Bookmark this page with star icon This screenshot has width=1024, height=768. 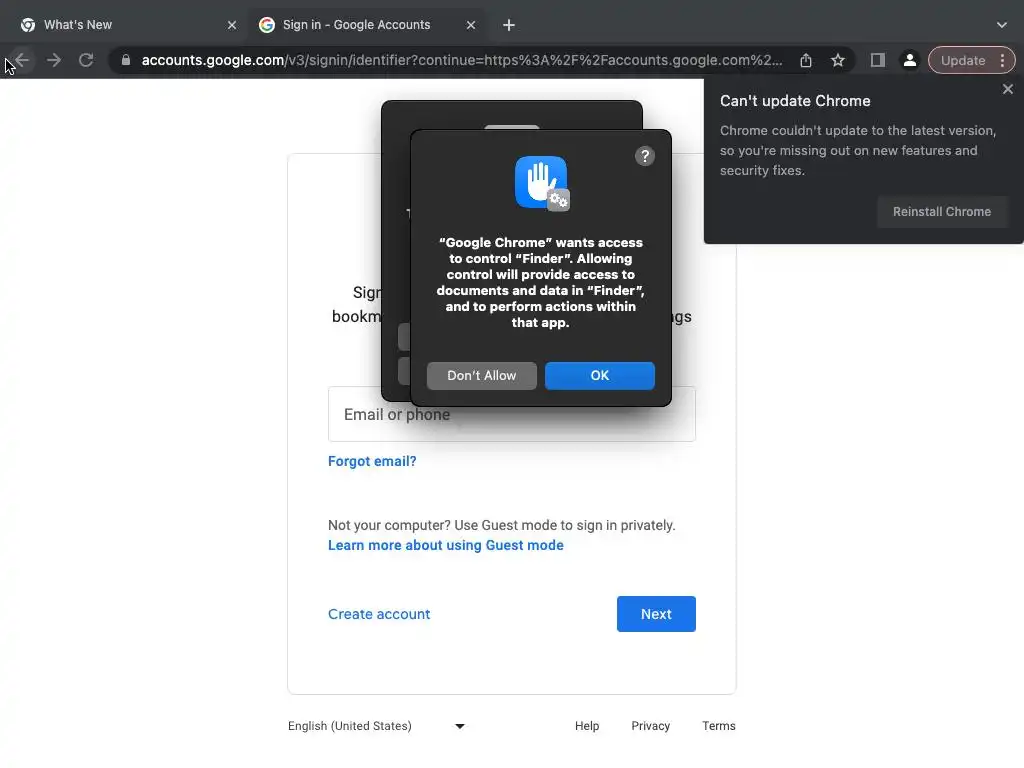[x=838, y=61]
